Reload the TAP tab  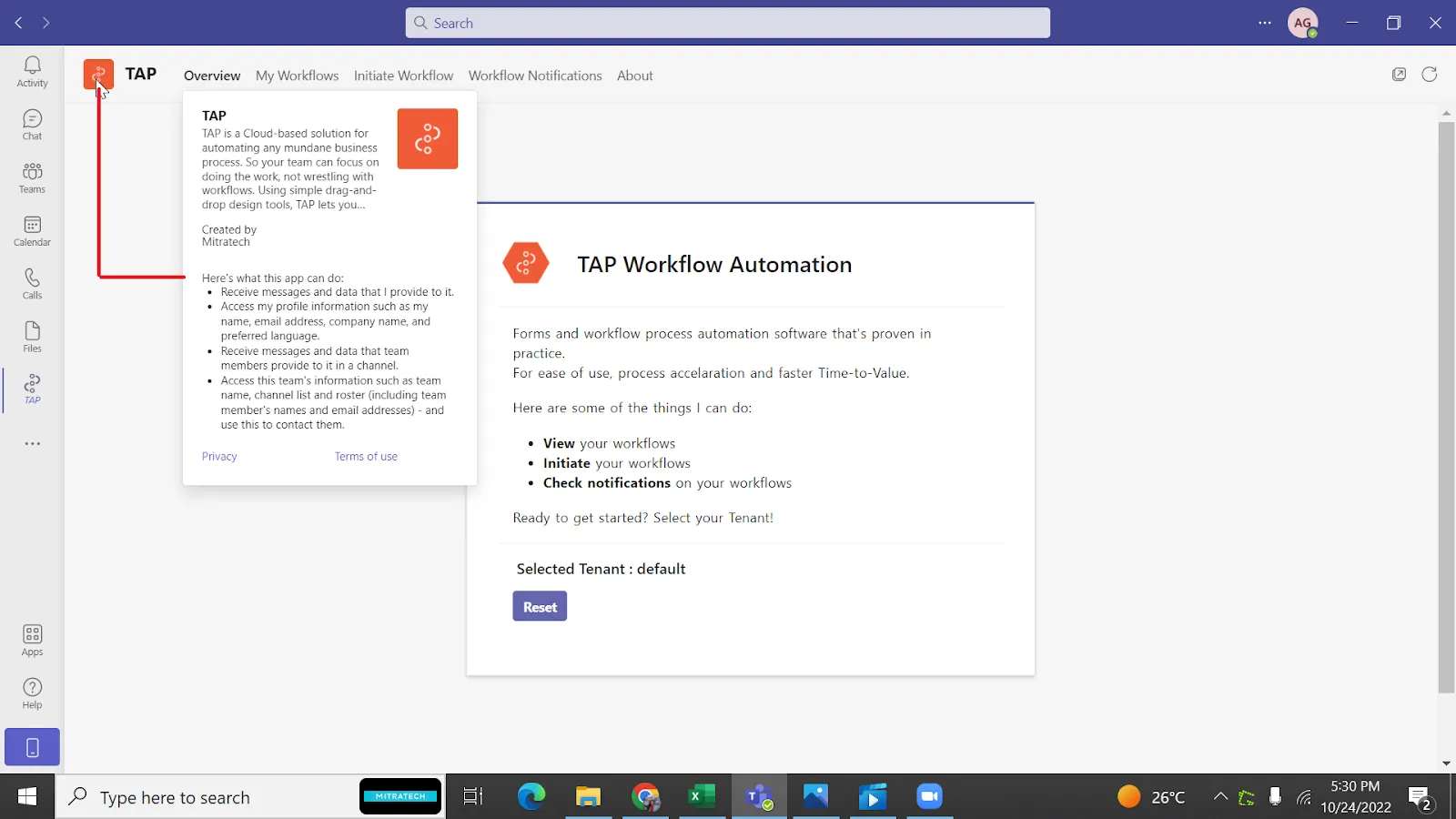[x=1430, y=75]
